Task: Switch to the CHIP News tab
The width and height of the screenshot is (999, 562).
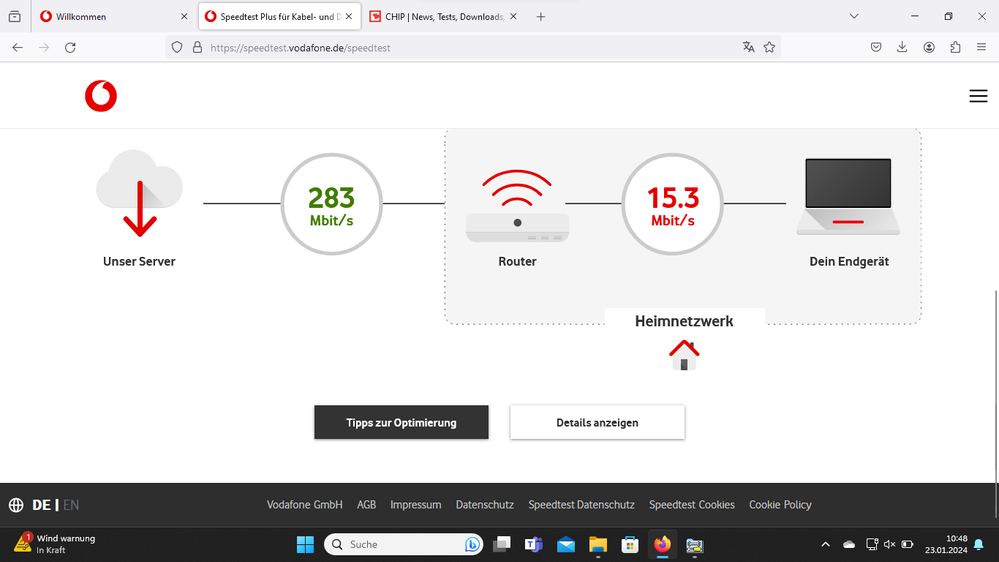Action: pos(444,17)
